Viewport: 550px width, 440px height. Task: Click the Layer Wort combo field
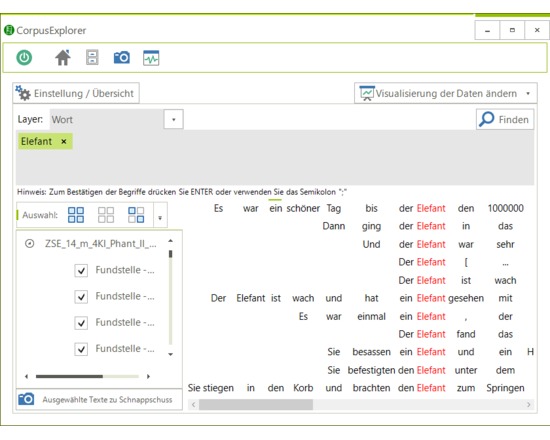107,119
